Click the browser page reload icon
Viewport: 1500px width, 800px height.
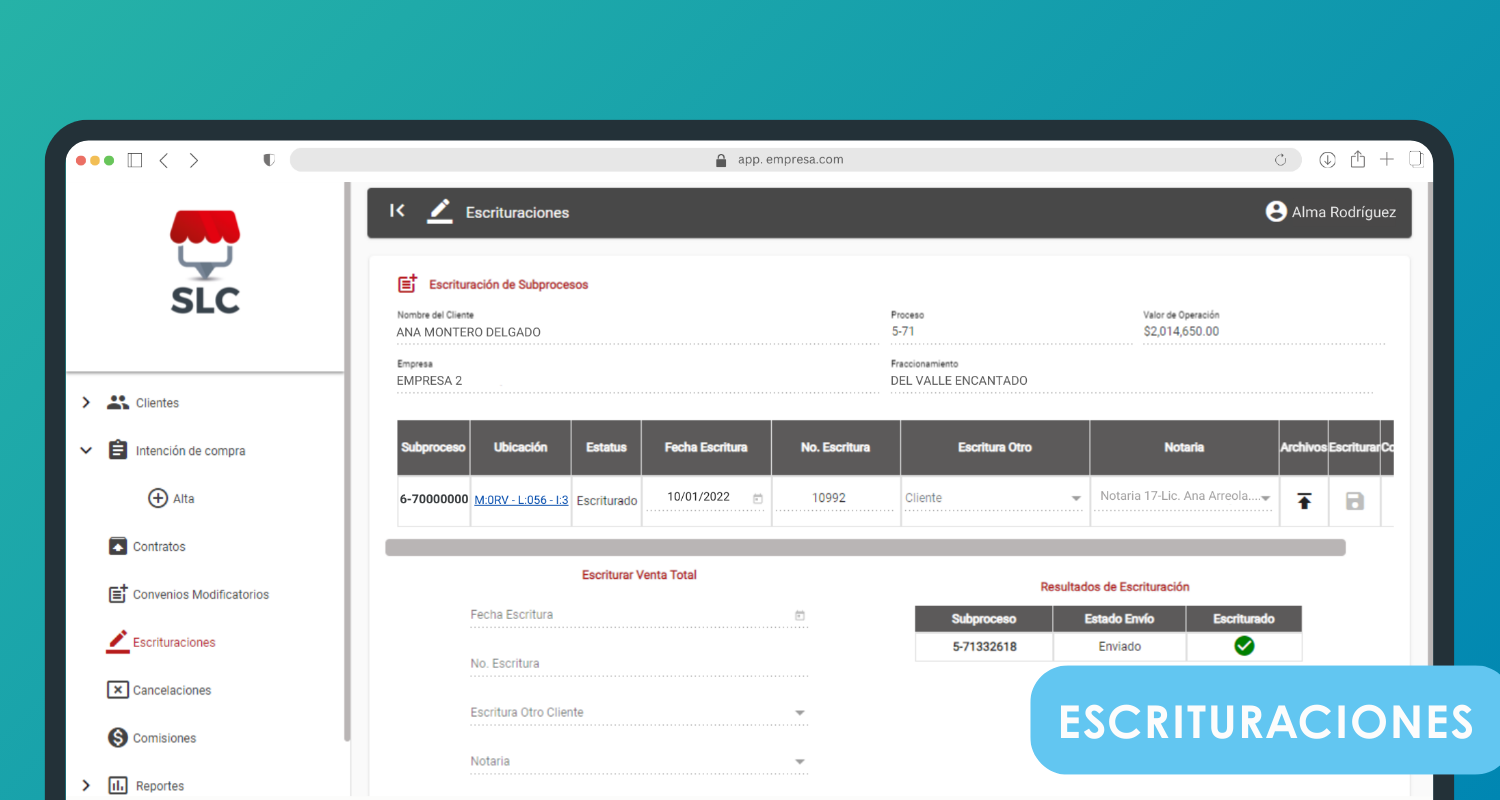[1280, 160]
